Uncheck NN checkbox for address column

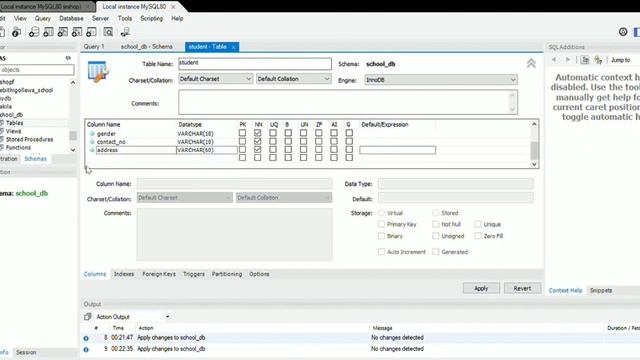(258, 149)
